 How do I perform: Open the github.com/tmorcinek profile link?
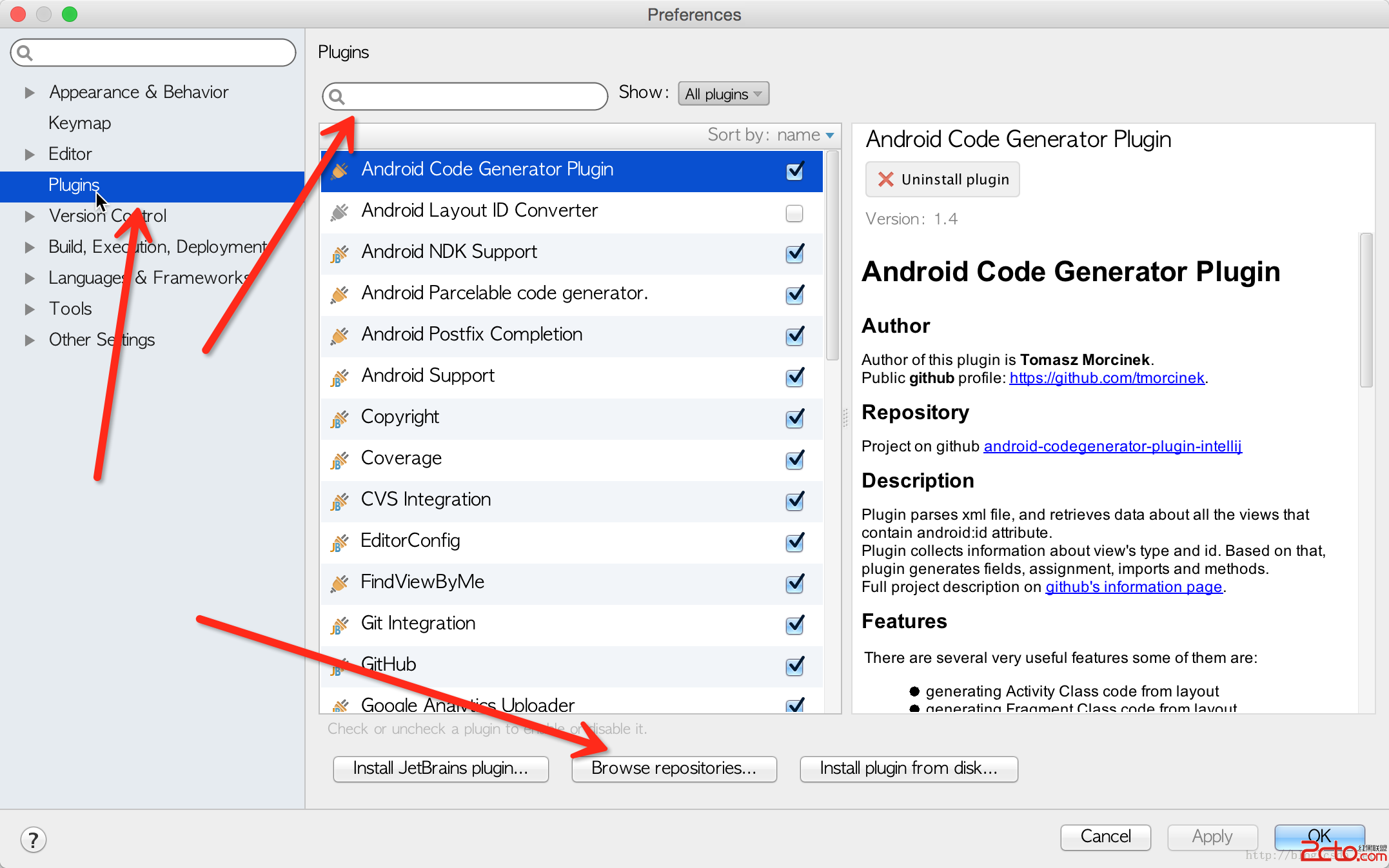1107,378
